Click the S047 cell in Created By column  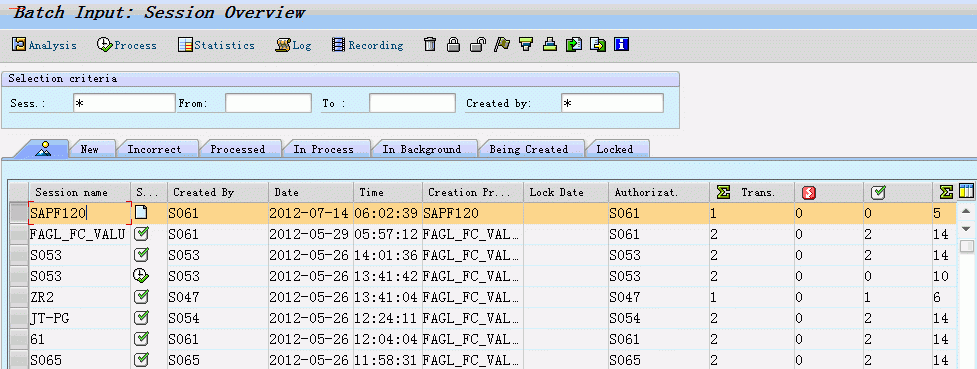tap(218, 297)
